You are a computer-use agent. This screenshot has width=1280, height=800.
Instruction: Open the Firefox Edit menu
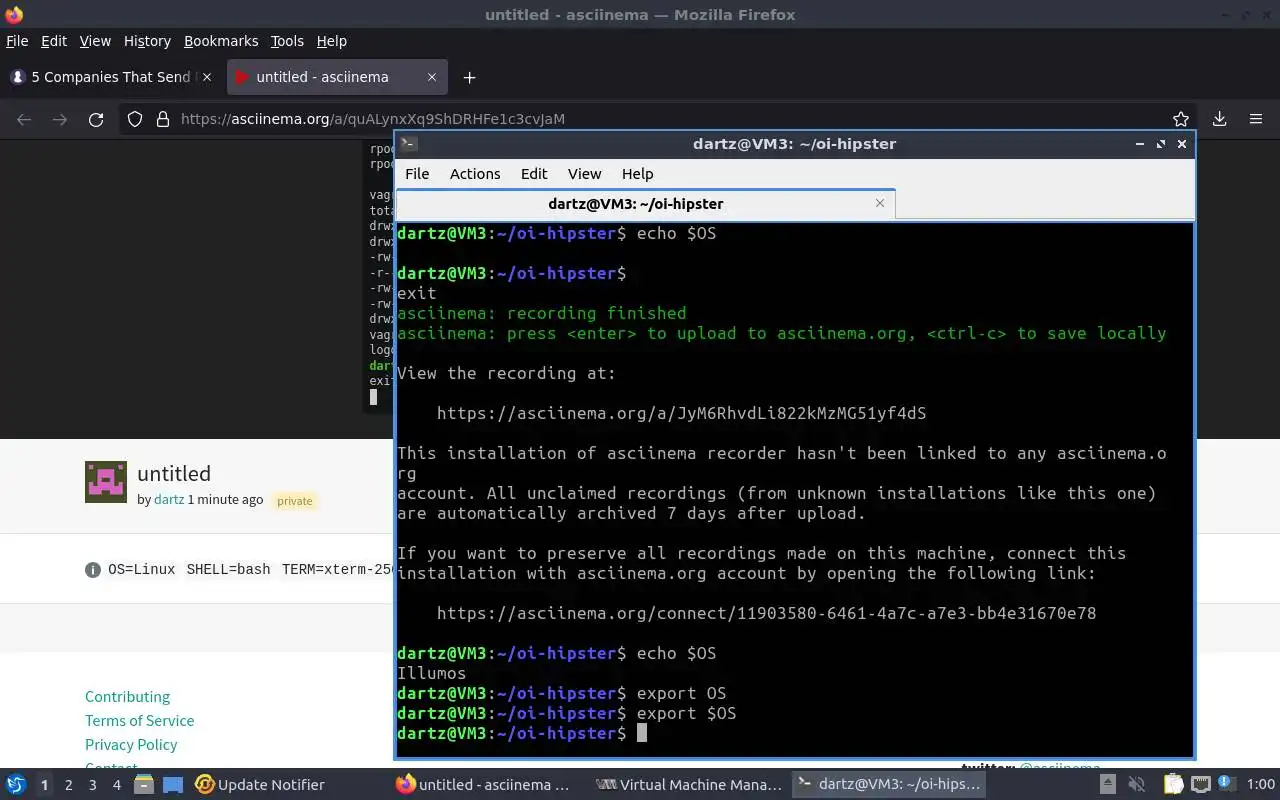pos(54,41)
